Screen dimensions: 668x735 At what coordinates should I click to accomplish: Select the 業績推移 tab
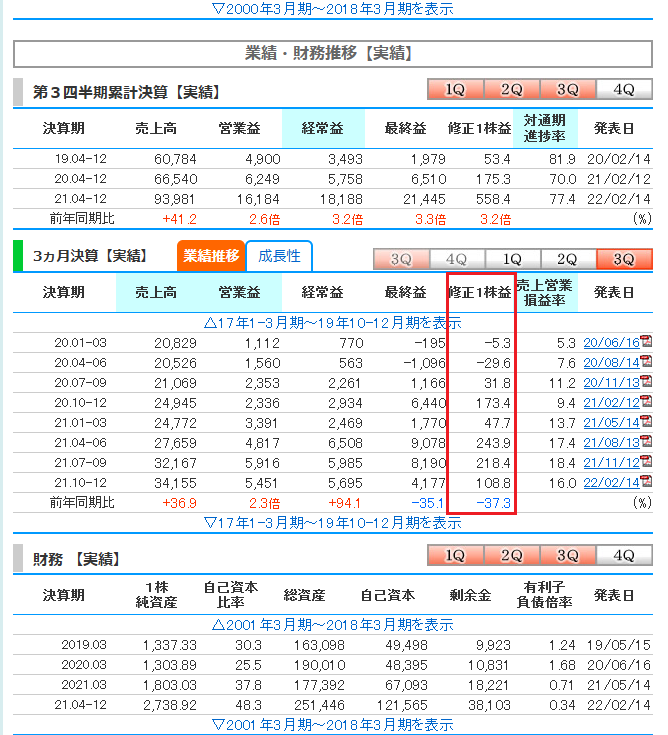click(x=211, y=256)
